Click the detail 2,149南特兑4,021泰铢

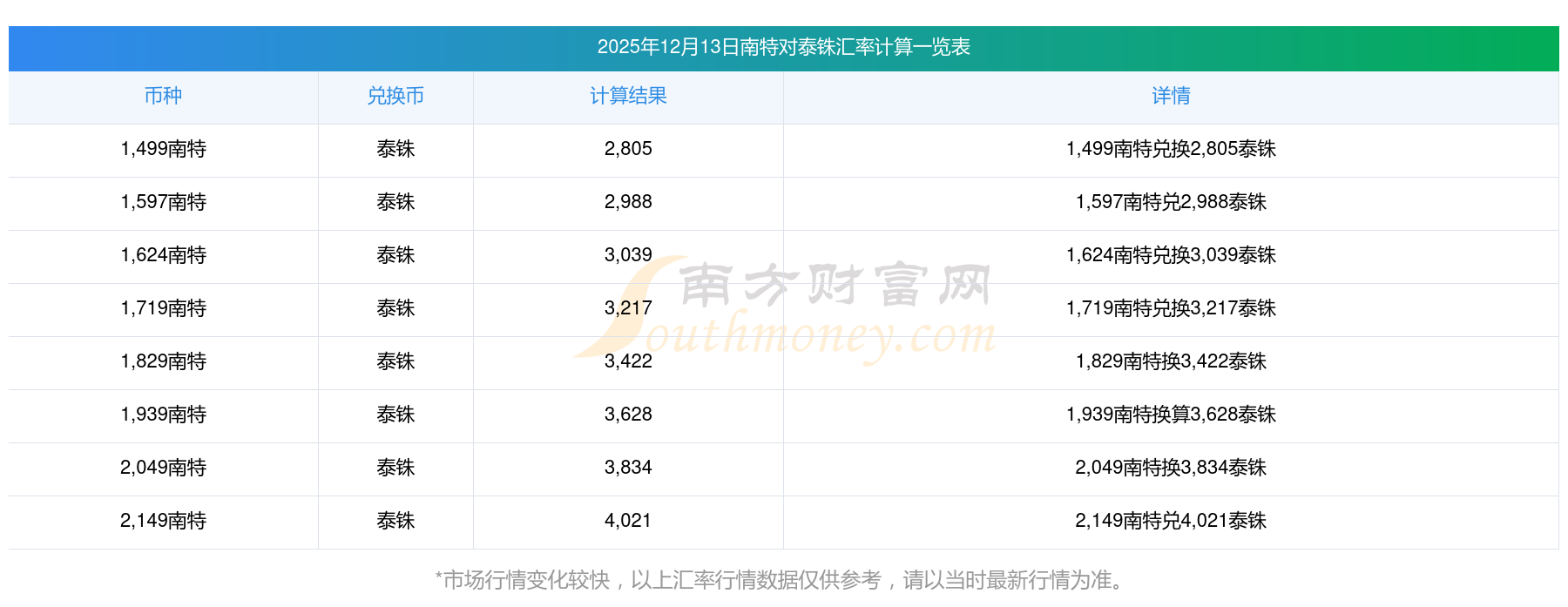click(x=1171, y=521)
